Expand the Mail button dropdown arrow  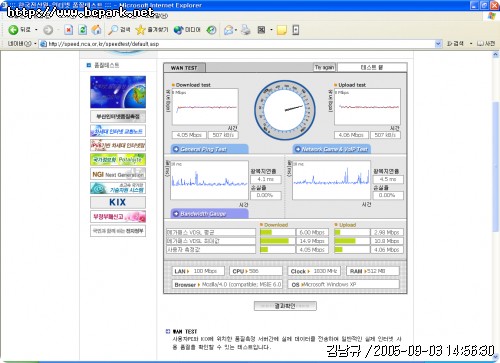tap(236, 30)
